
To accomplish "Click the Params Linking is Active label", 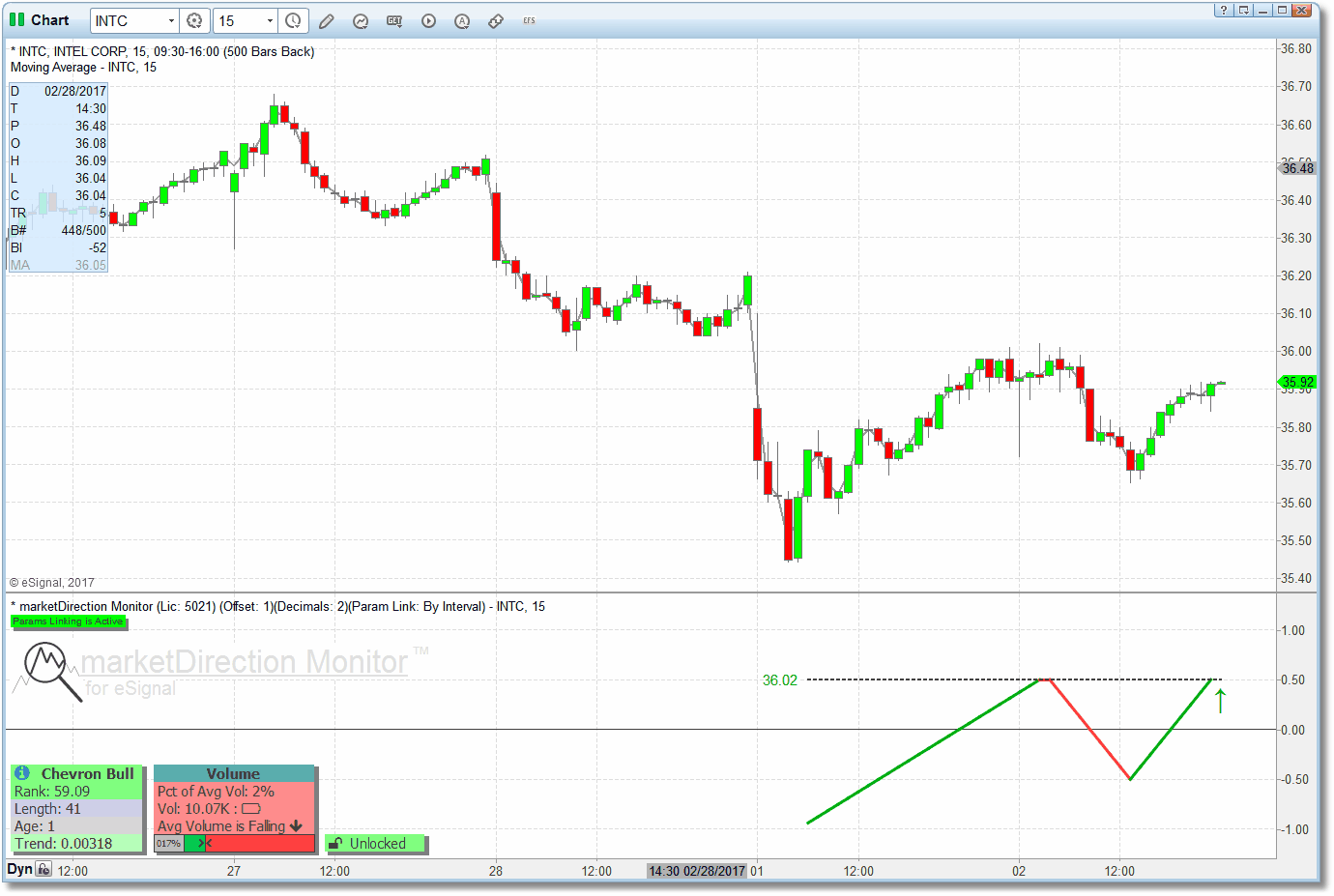I will pyautogui.click(x=68, y=621).
